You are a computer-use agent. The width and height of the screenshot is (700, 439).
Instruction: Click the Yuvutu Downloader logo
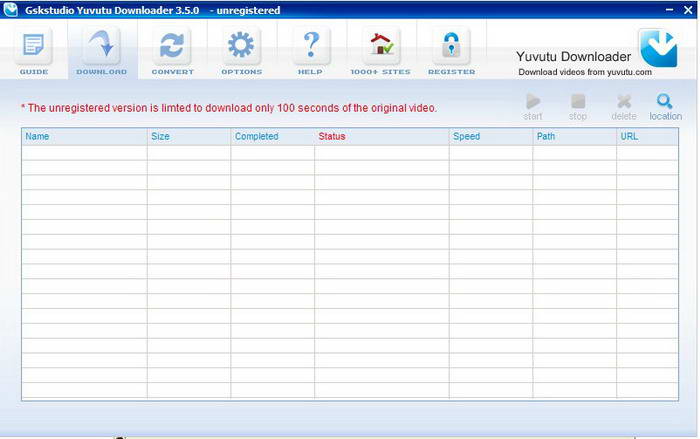pos(659,48)
